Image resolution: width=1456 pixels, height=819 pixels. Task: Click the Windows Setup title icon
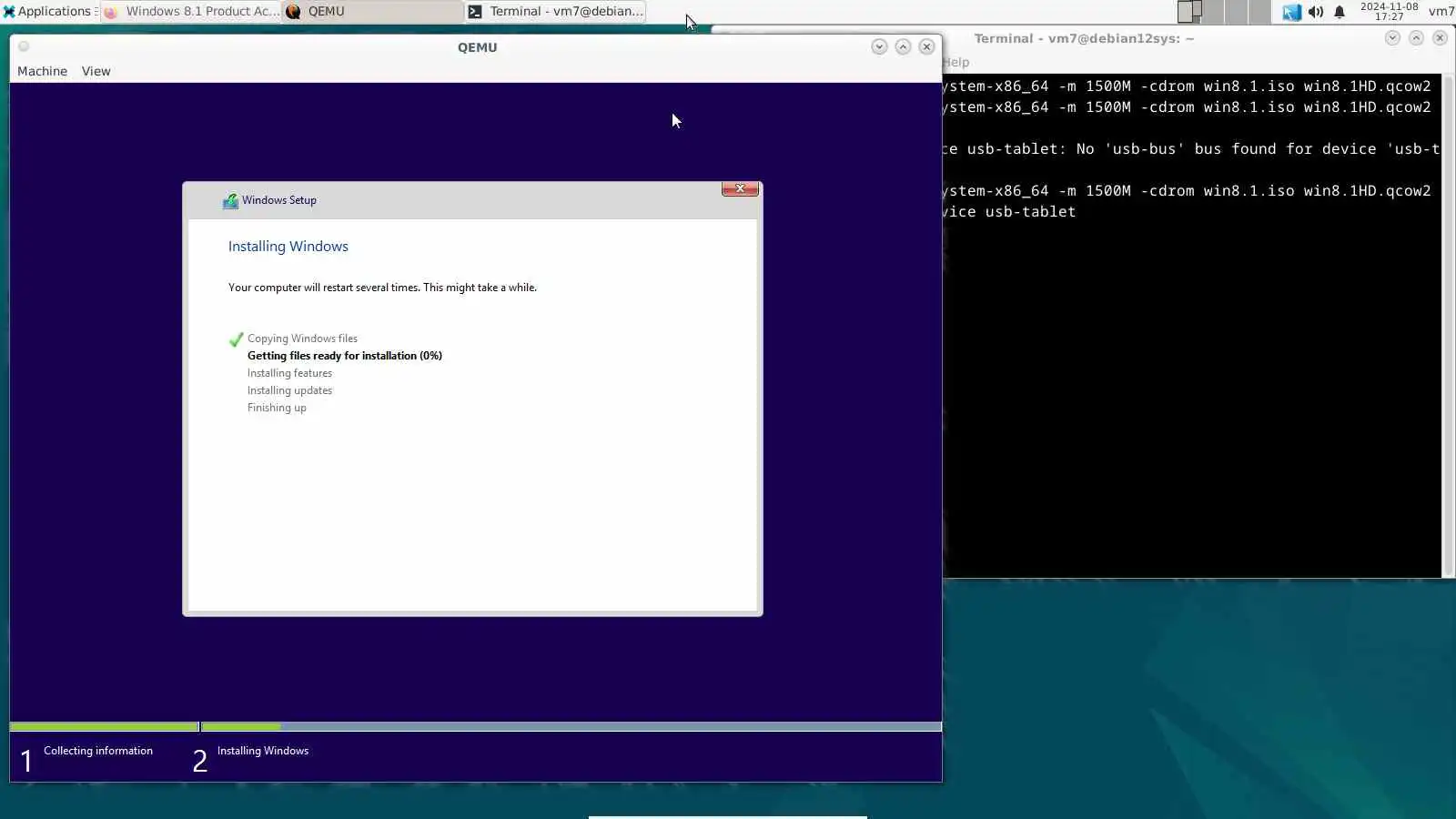tap(230, 200)
